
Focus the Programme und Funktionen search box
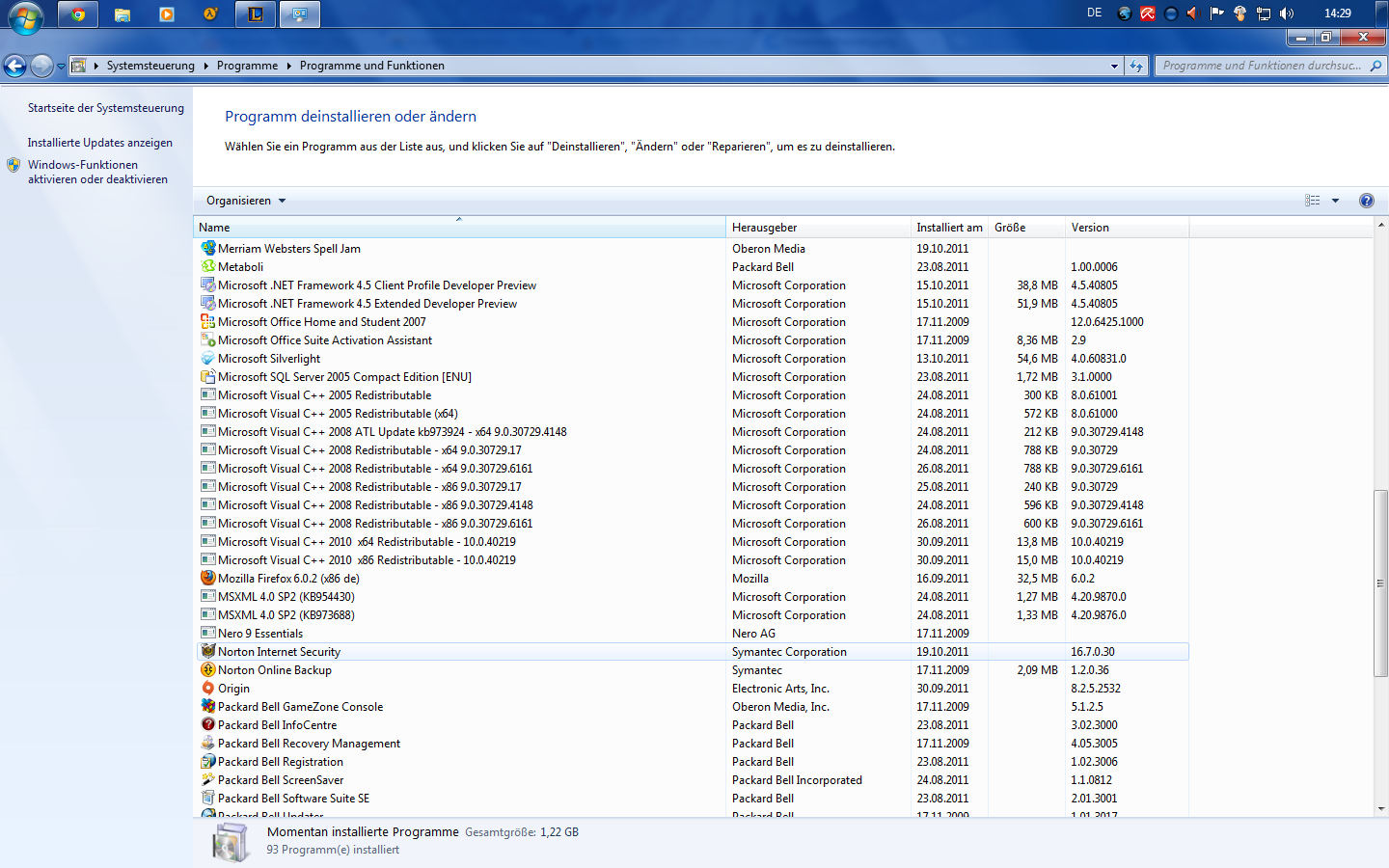[x=1262, y=66]
